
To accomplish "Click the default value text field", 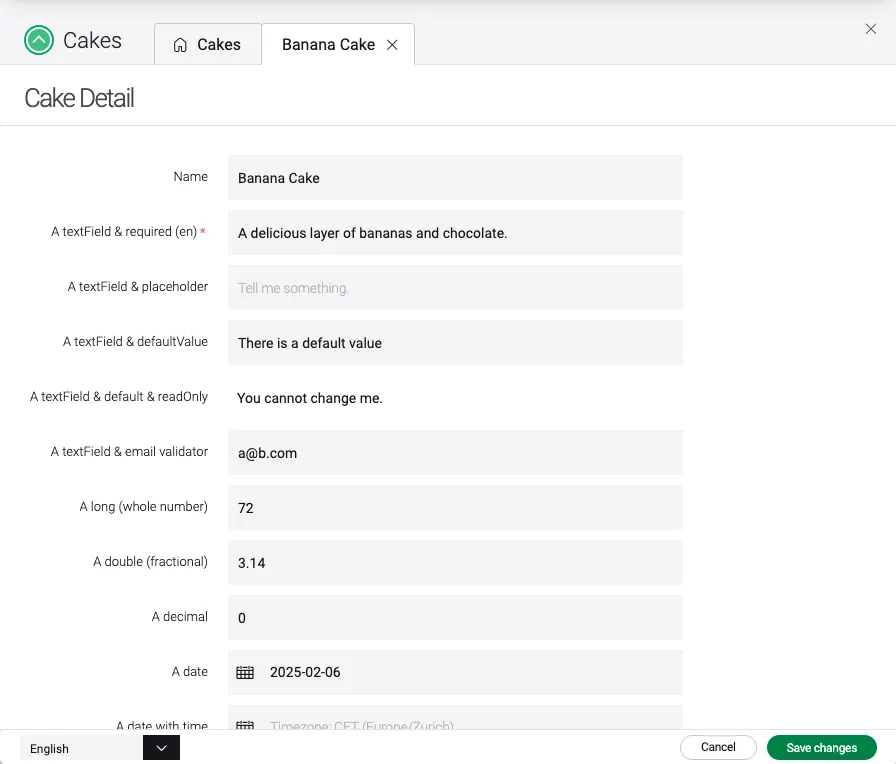I will click(455, 343).
